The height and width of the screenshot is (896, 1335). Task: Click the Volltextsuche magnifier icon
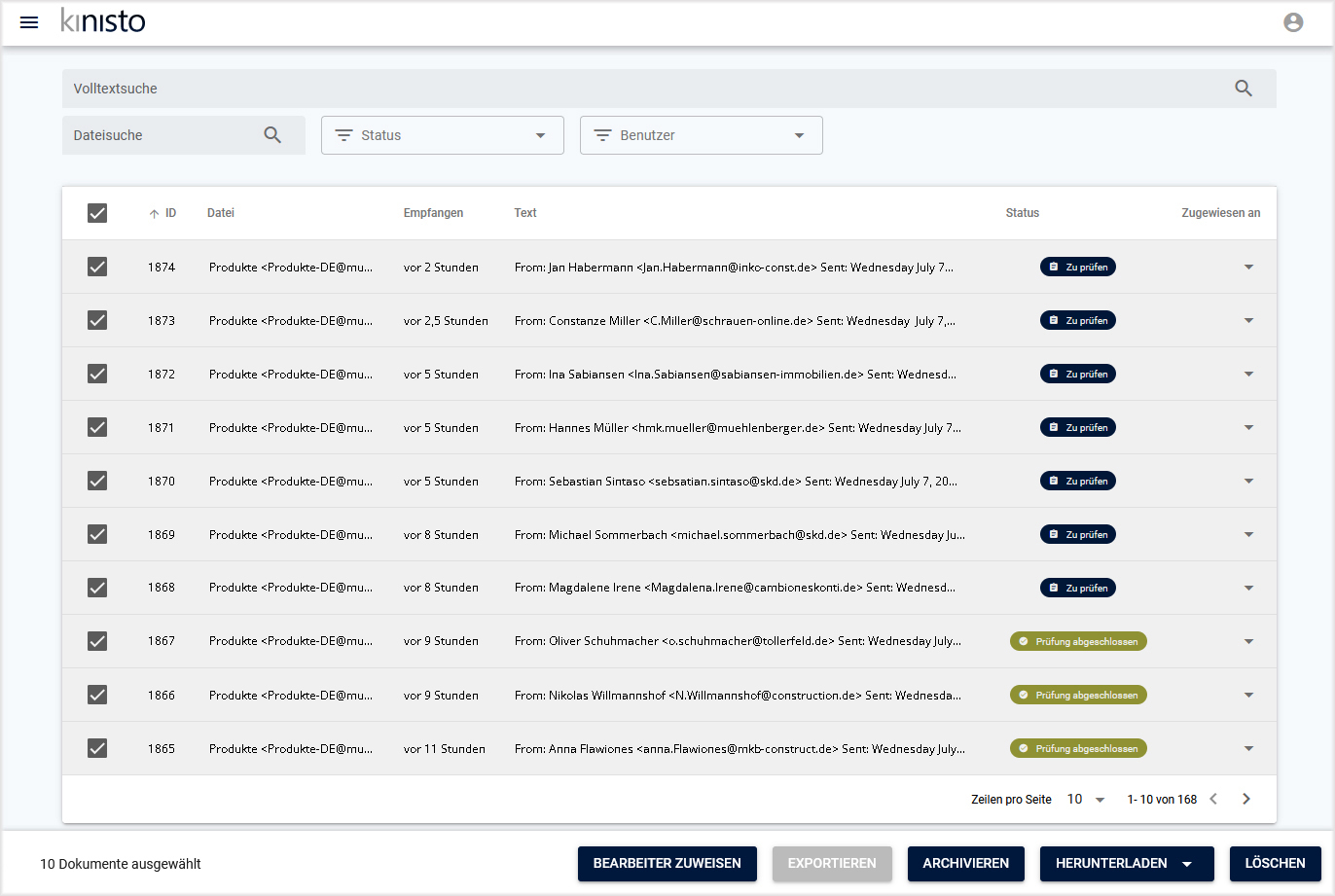[1244, 89]
